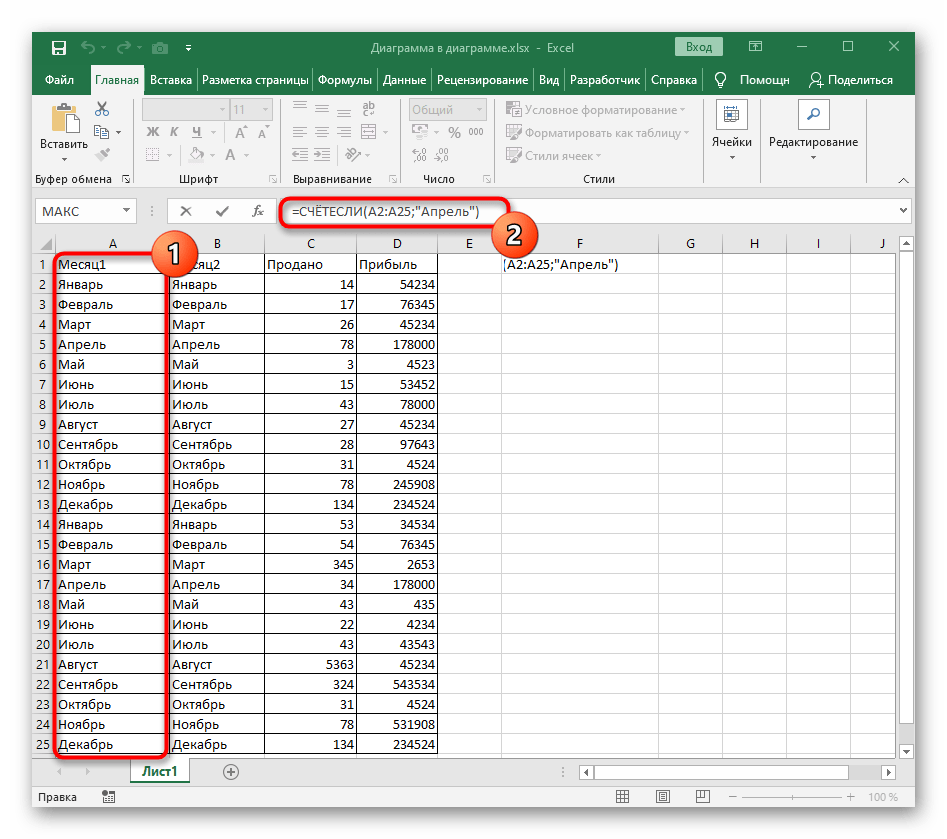Click the select all corner triangle

pos(46,244)
